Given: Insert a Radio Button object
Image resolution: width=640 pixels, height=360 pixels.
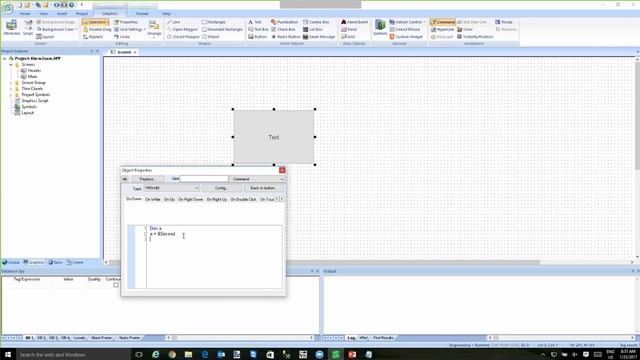Looking at the screenshot, I should (286, 37).
